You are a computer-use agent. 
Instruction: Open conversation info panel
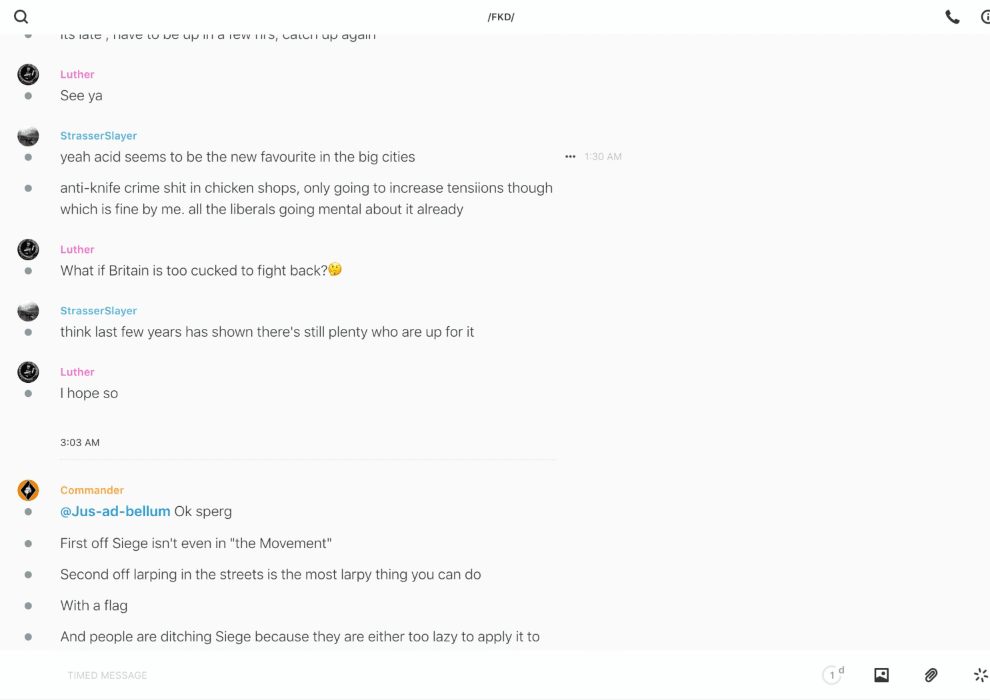(x=985, y=17)
